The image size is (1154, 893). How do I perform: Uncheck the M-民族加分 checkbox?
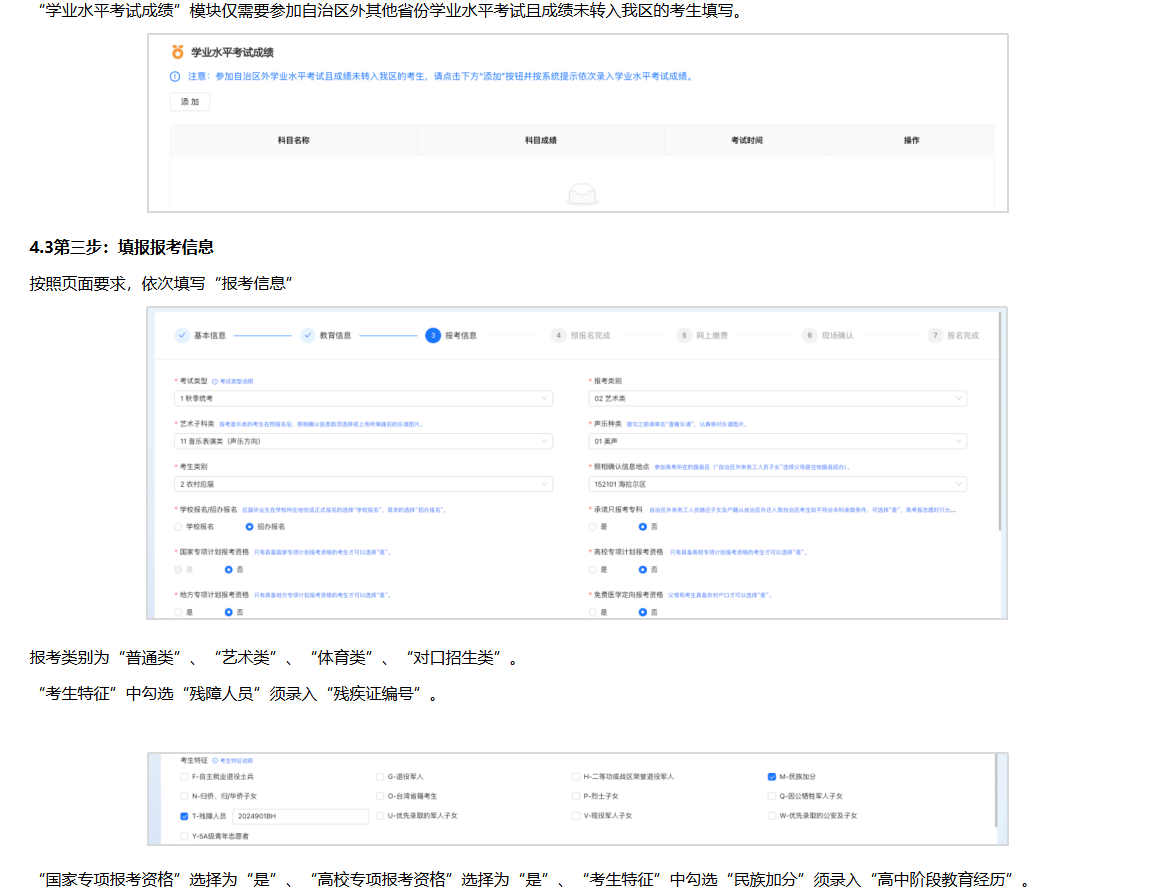tap(772, 776)
